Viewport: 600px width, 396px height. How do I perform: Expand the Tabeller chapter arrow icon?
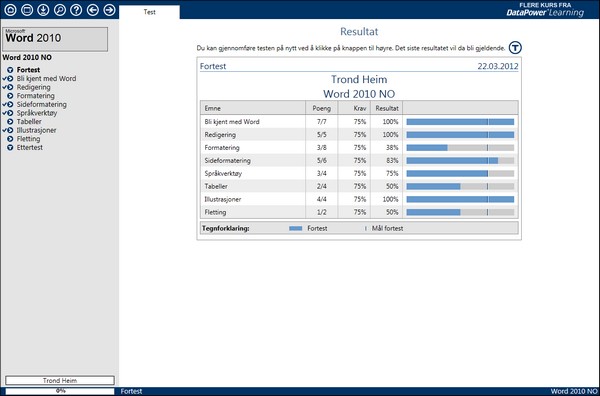pos(10,122)
